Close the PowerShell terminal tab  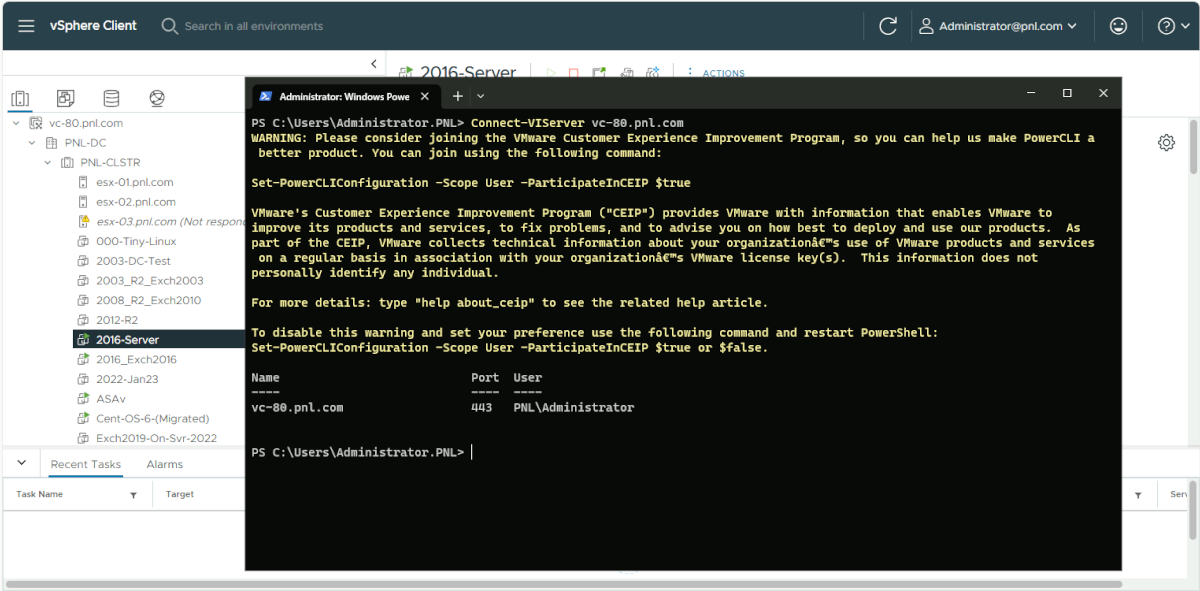[424, 96]
